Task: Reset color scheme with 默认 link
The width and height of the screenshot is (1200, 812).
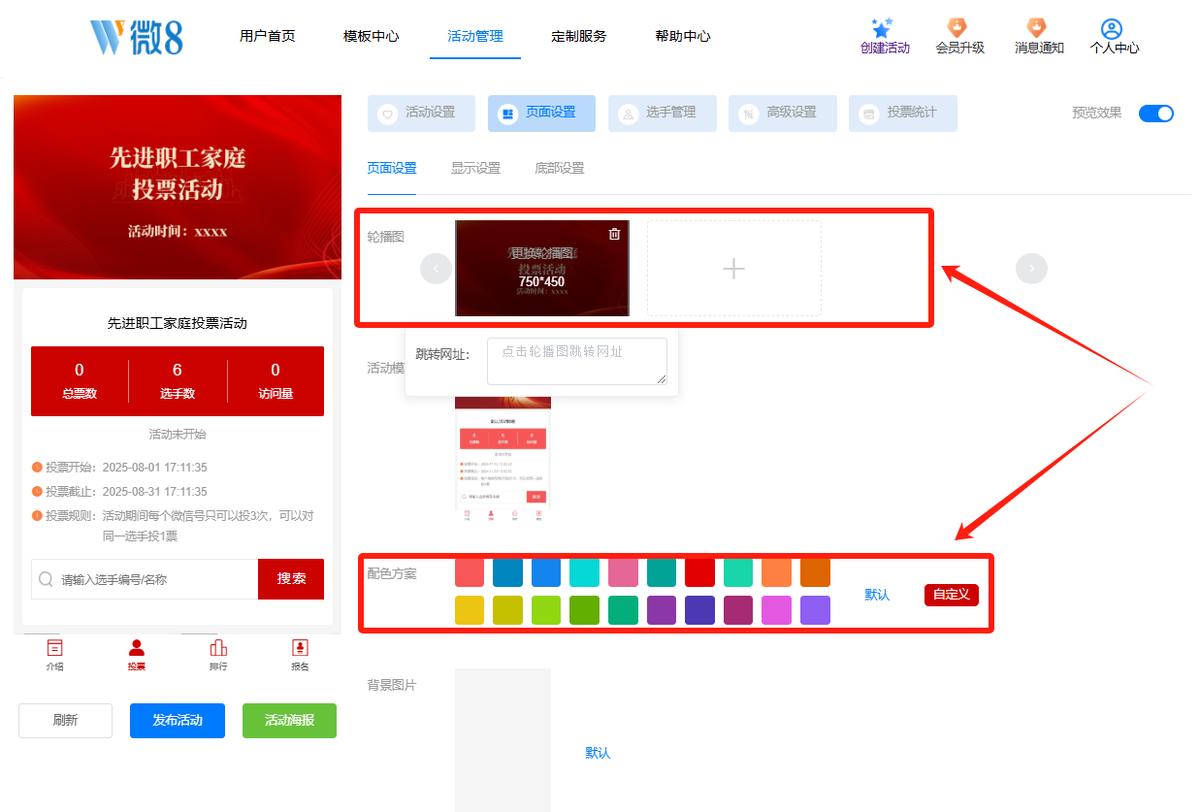Action: (877, 594)
